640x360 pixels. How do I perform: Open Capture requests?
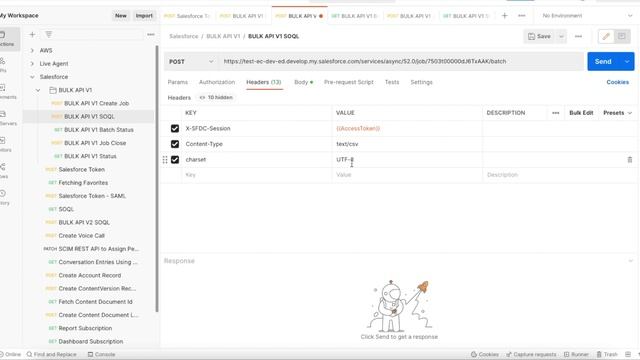click(x=531, y=354)
